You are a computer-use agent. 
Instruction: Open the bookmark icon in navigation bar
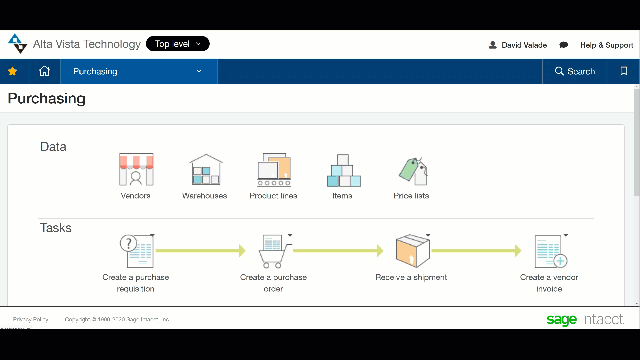click(624, 71)
